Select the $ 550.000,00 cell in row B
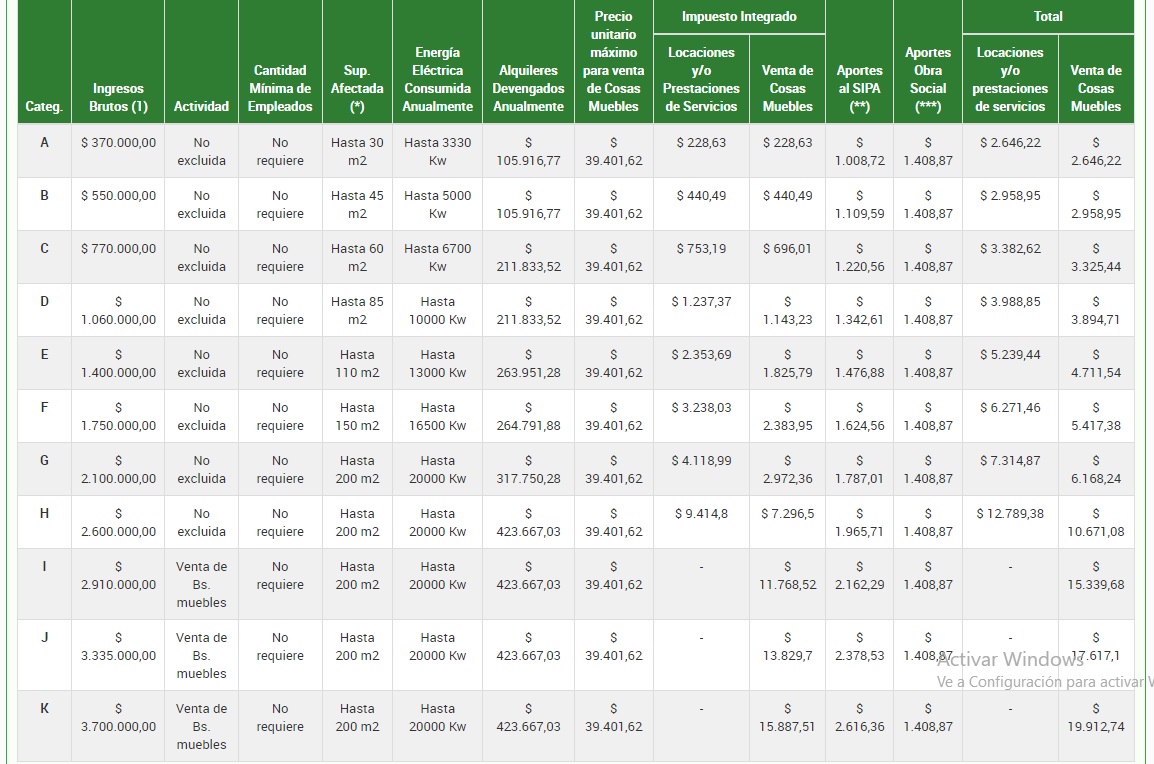This screenshot has width=1154, height=764. click(118, 196)
